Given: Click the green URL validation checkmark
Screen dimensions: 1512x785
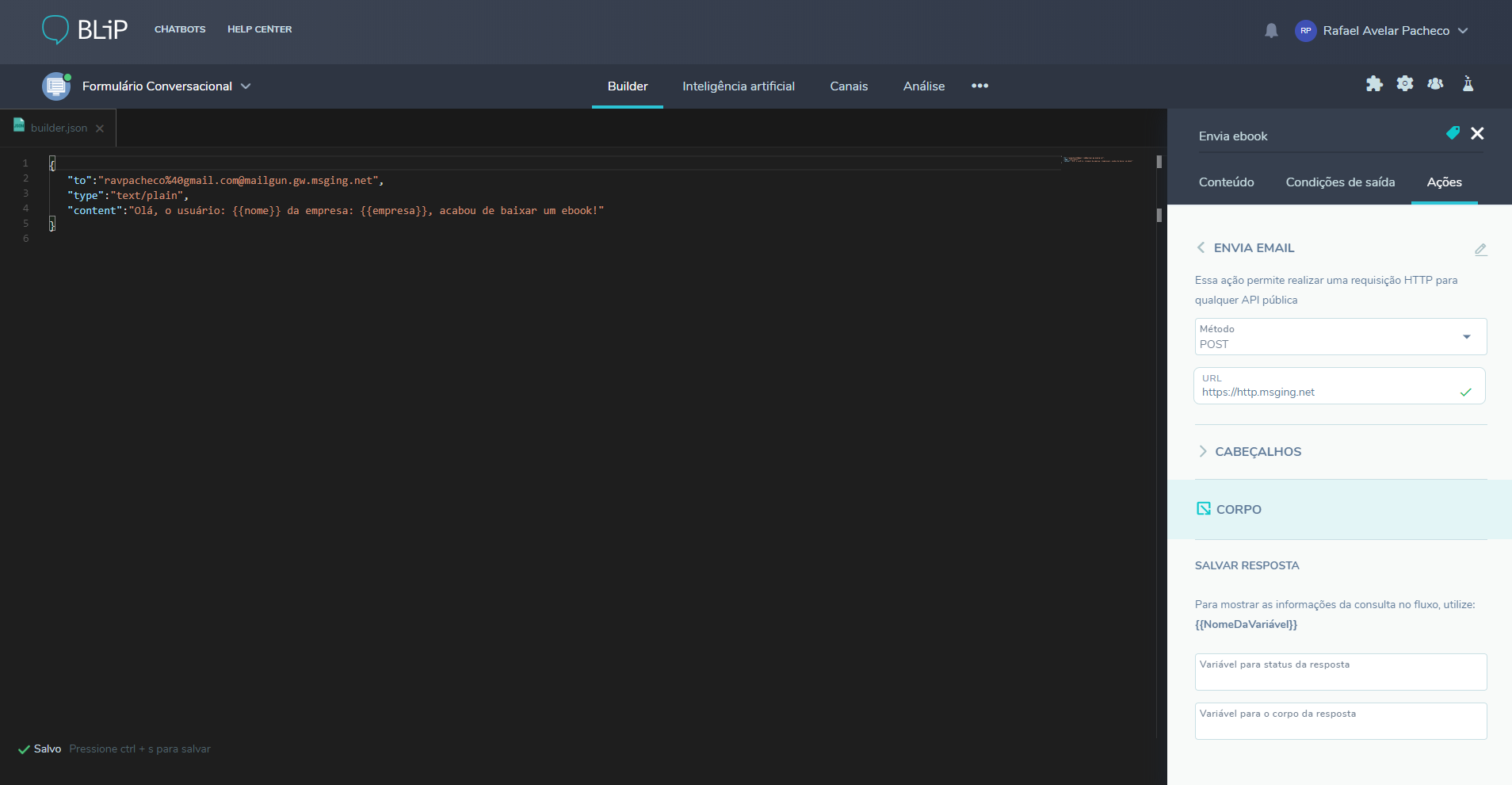Looking at the screenshot, I should [1465, 392].
